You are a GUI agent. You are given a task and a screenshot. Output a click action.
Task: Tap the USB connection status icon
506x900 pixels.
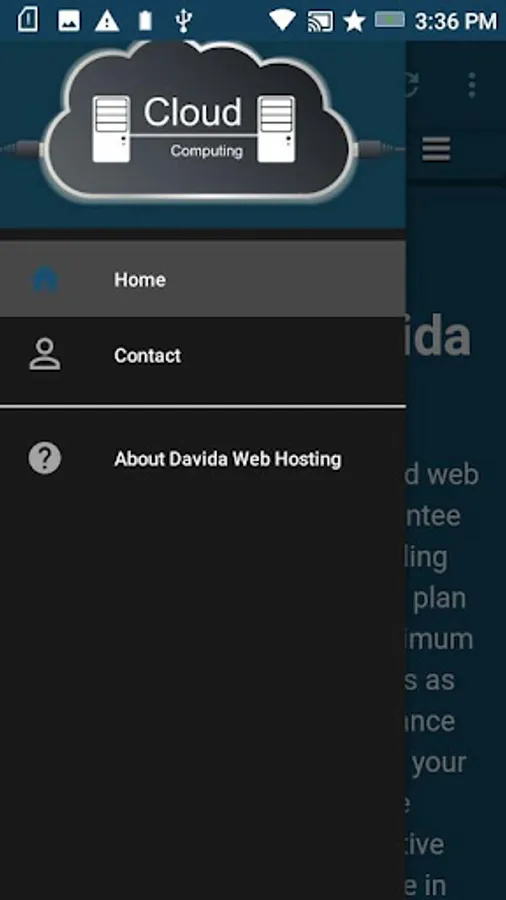click(x=183, y=21)
